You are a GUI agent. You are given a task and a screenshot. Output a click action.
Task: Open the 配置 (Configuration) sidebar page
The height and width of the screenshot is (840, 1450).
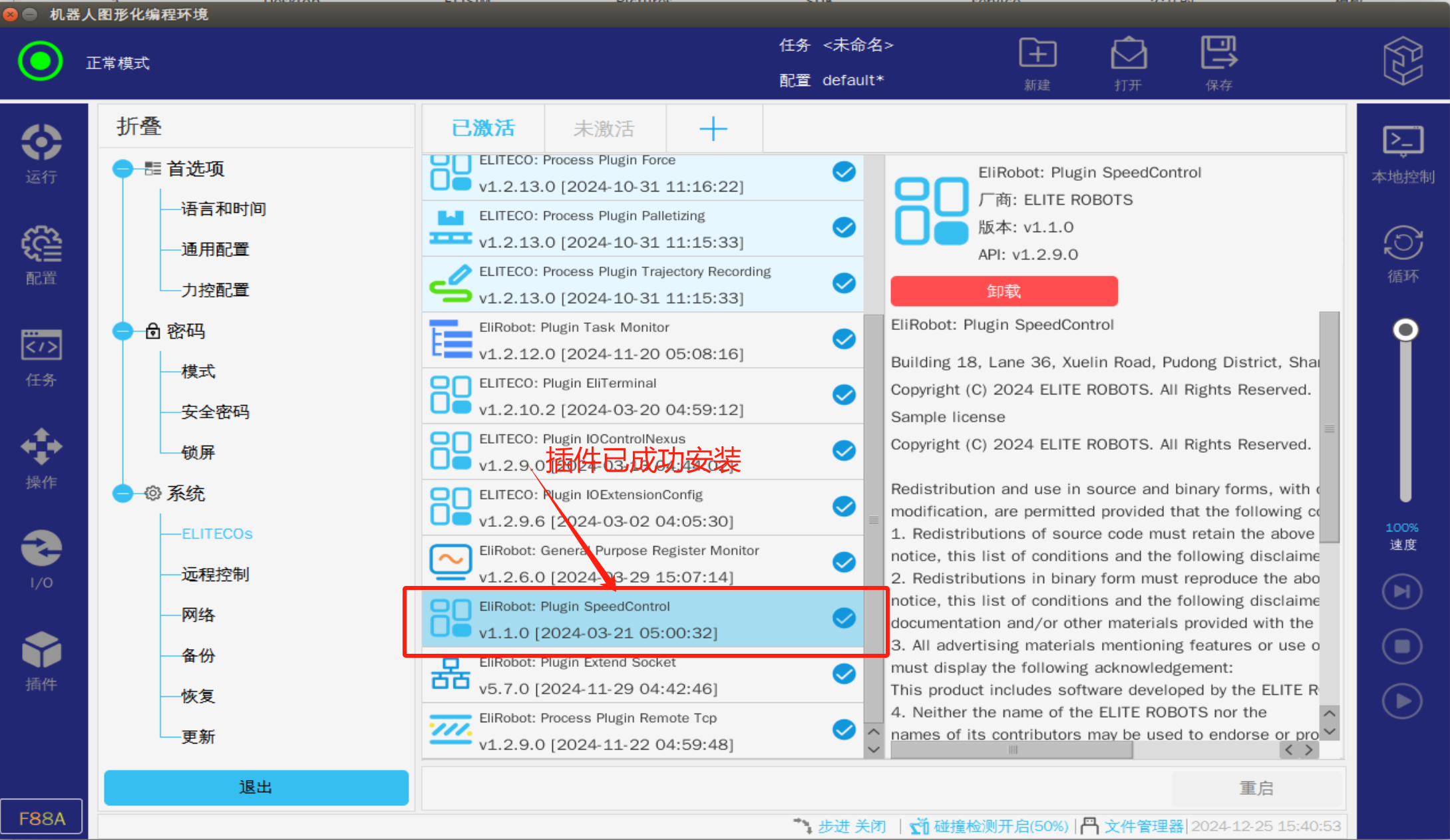coord(41,255)
